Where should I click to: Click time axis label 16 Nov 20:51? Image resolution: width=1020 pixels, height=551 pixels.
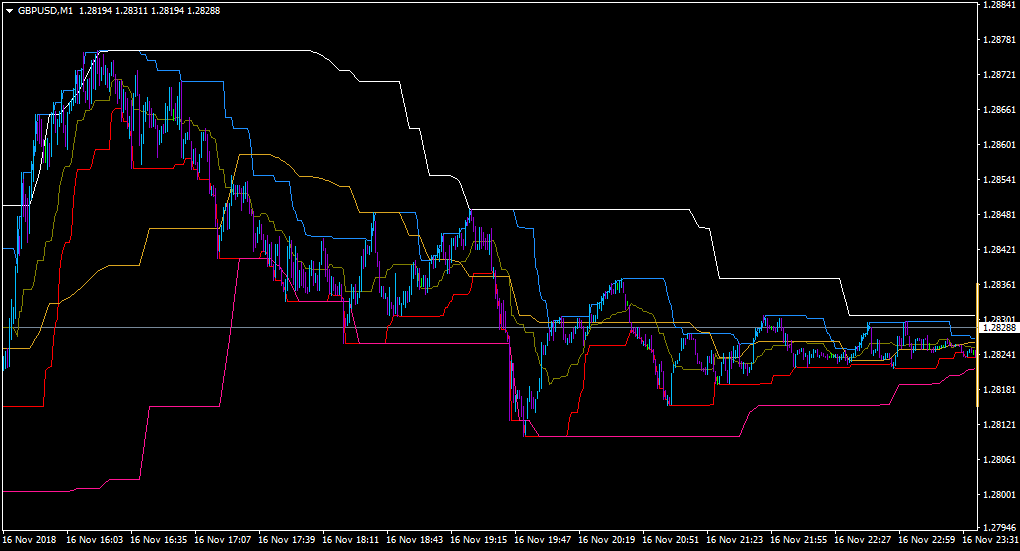click(670, 539)
